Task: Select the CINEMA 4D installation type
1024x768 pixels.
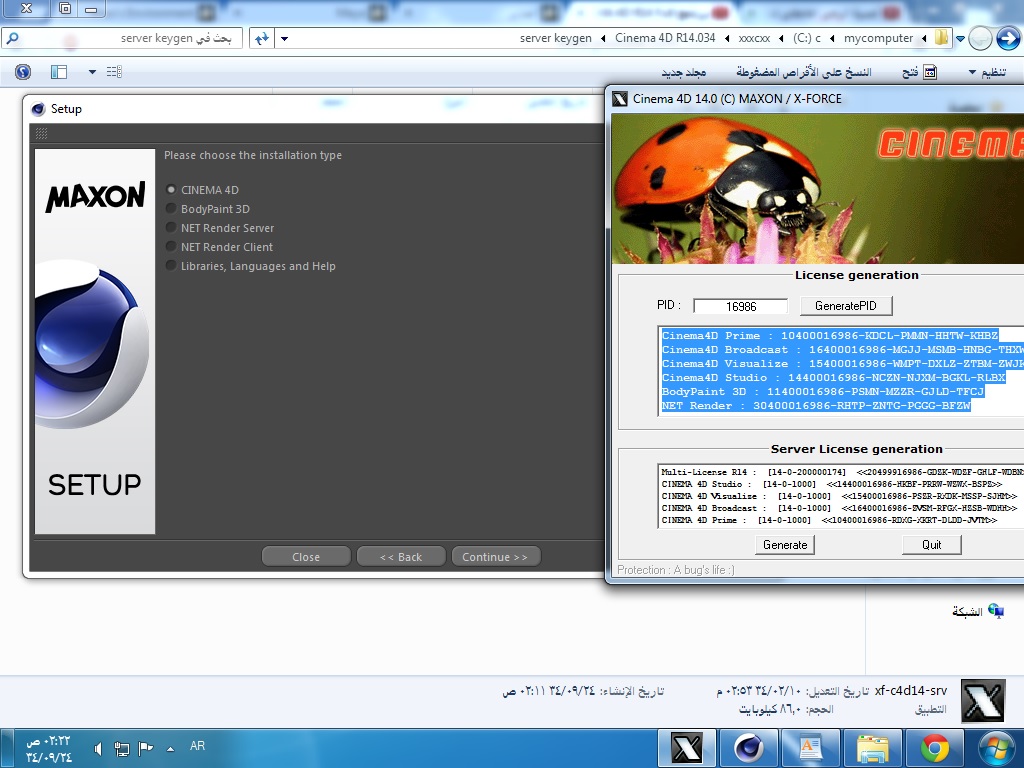Action: click(171, 190)
